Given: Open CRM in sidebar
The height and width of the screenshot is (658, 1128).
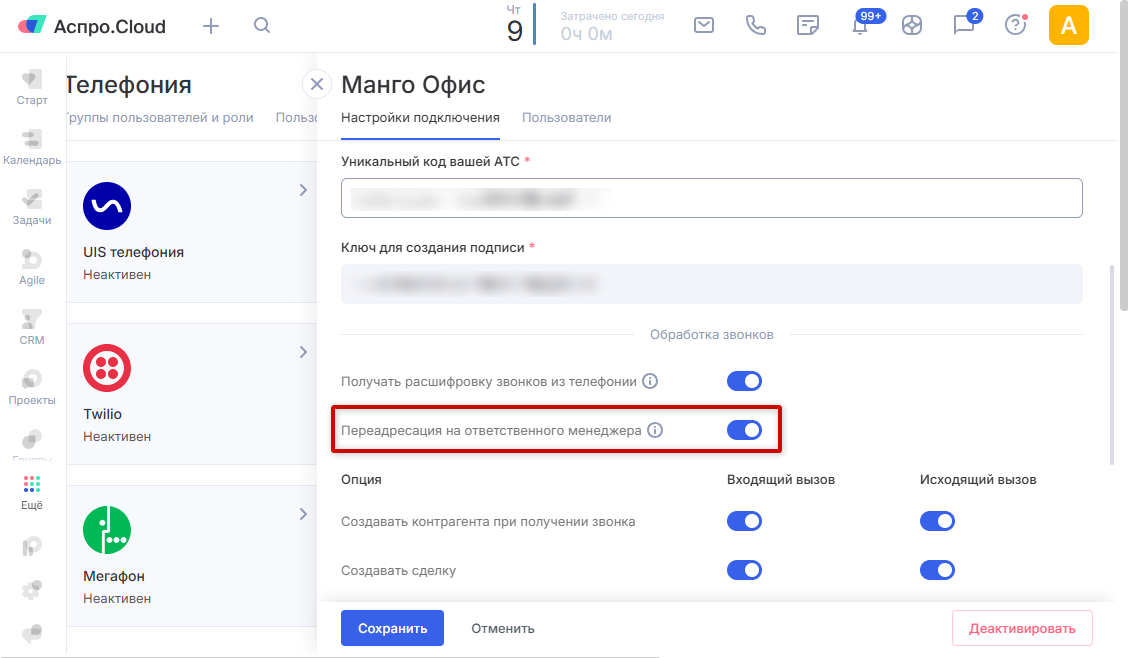Looking at the screenshot, I should (x=32, y=328).
